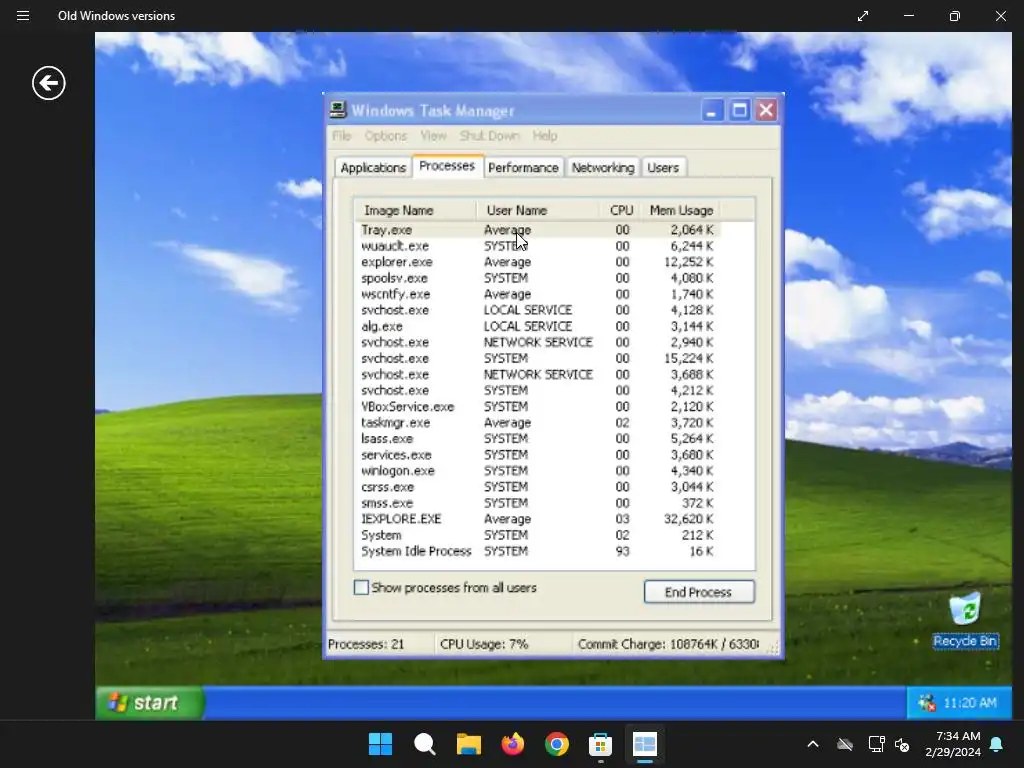The width and height of the screenshot is (1024, 768).
Task: Launch Firefox from the taskbar
Action: (x=513, y=744)
